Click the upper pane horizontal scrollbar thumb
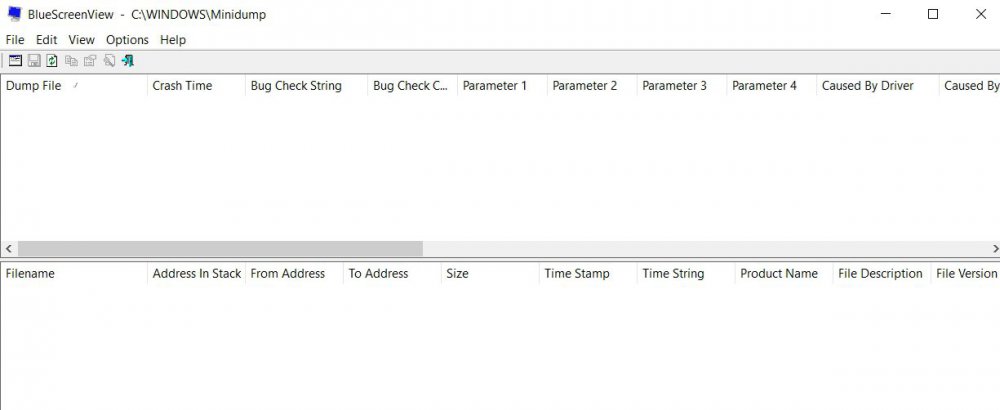Viewport: 1000px width, 410px height. (x=220, y=249)
